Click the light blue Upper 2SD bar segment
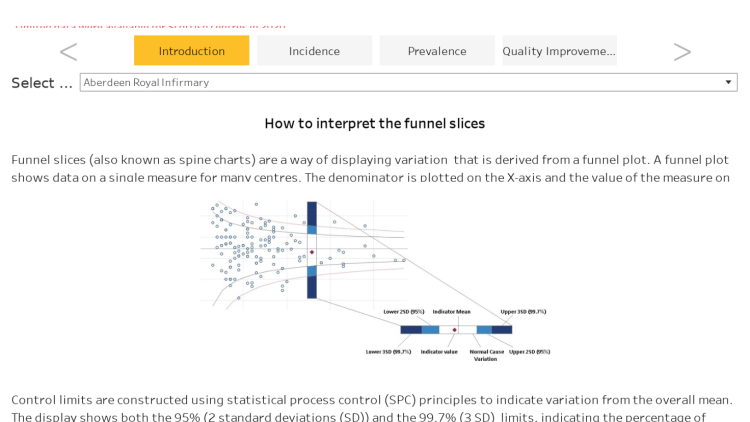 pyautogui.click(x=485, y=330)
